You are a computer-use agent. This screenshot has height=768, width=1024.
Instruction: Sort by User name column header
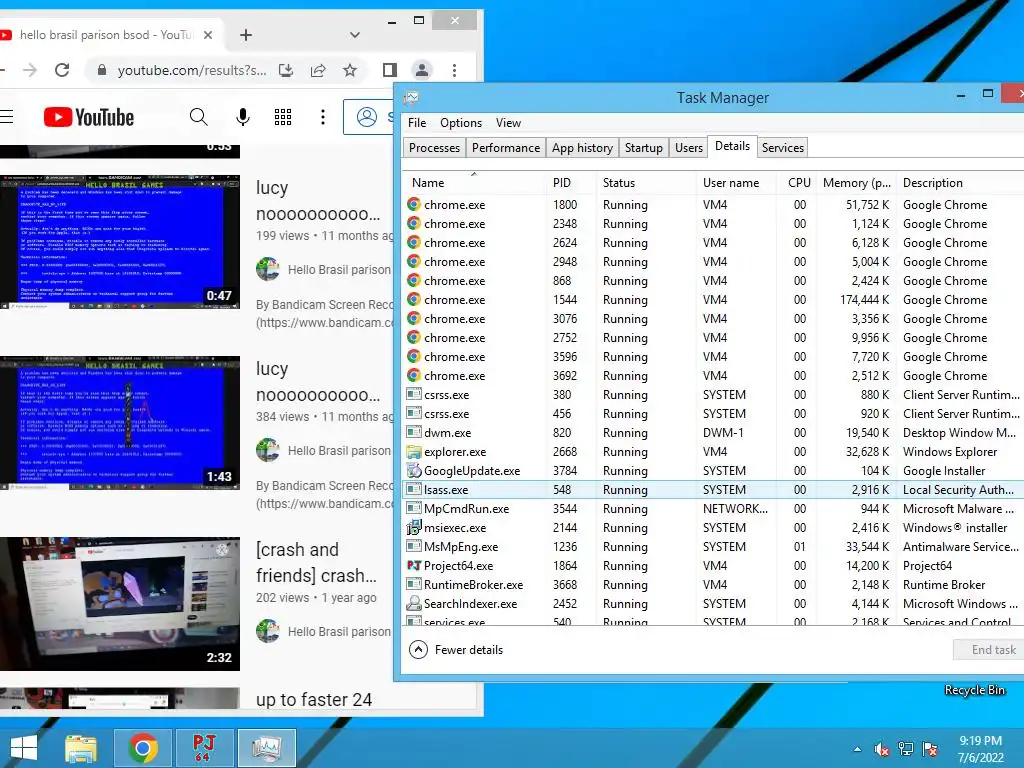tap(737, 183)
